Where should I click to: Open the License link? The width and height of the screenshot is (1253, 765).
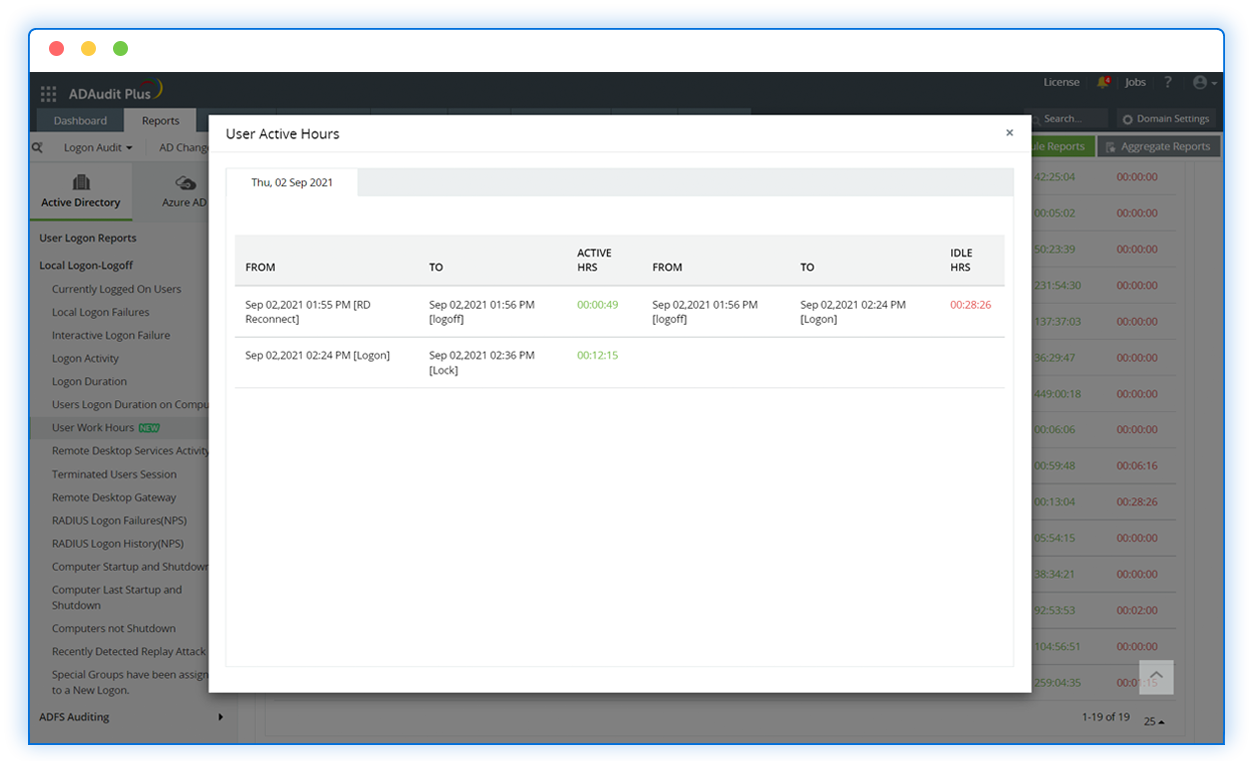pos(1061,82)
